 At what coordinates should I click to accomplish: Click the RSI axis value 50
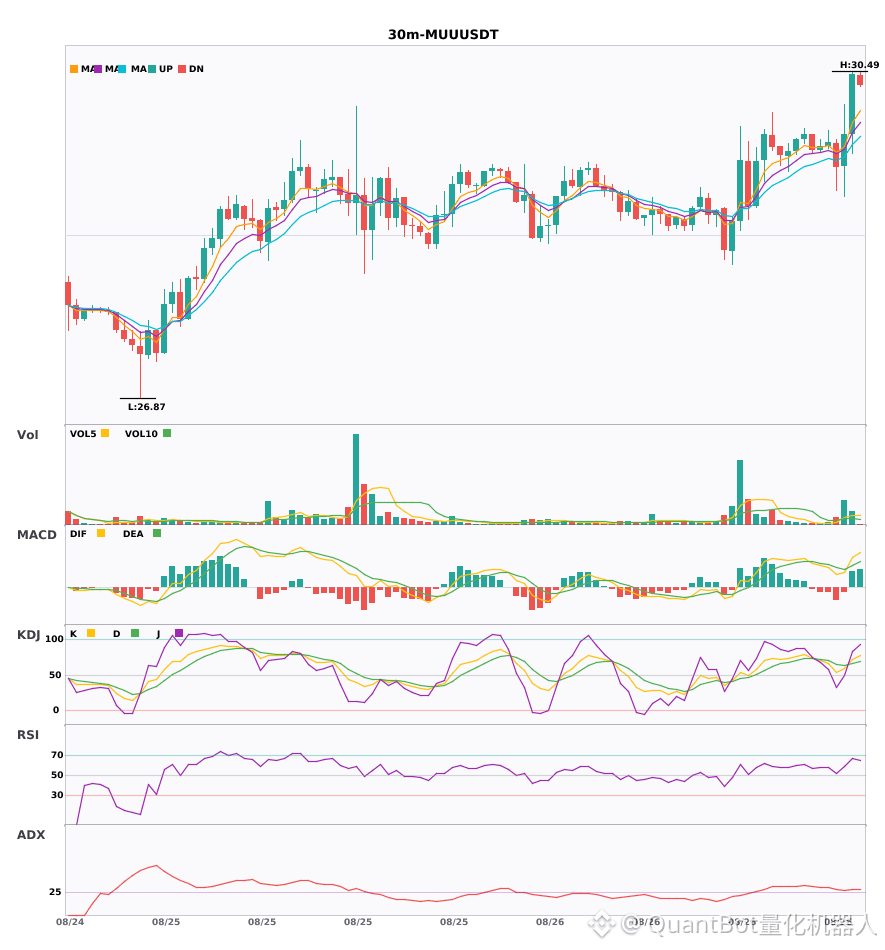click(57, 775)
